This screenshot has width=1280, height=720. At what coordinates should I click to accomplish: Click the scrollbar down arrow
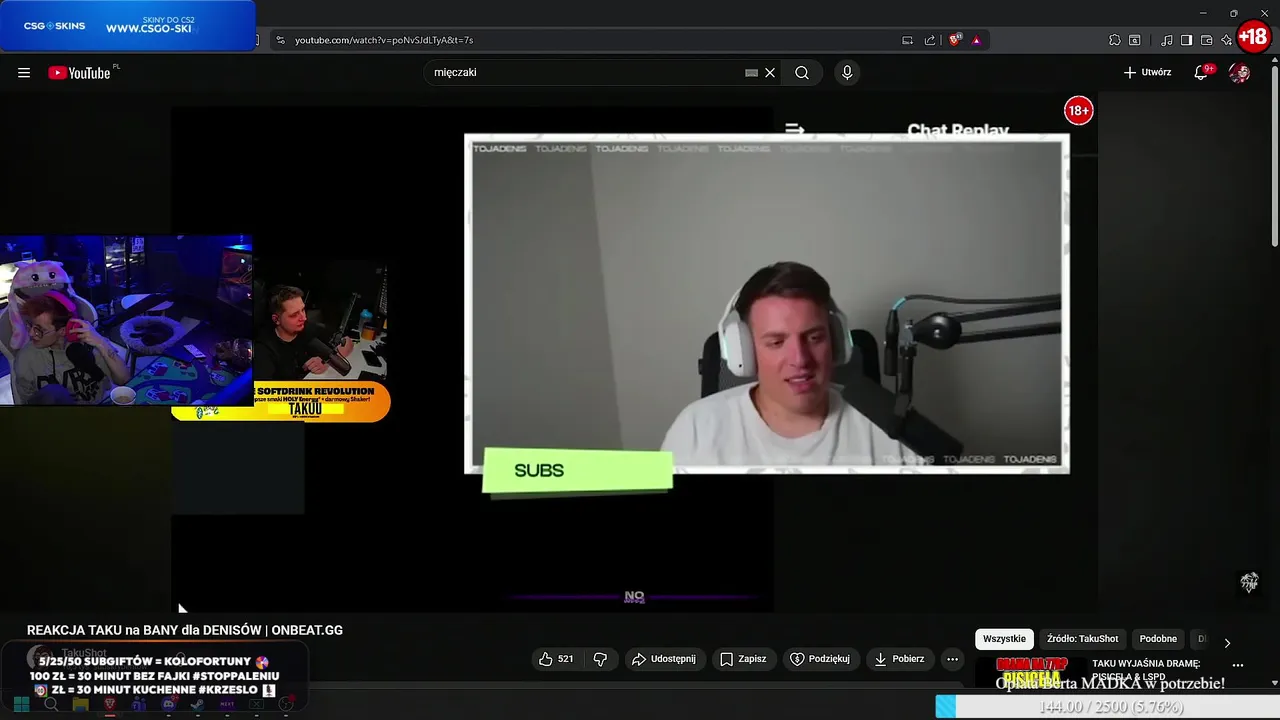click(1274, 683)
